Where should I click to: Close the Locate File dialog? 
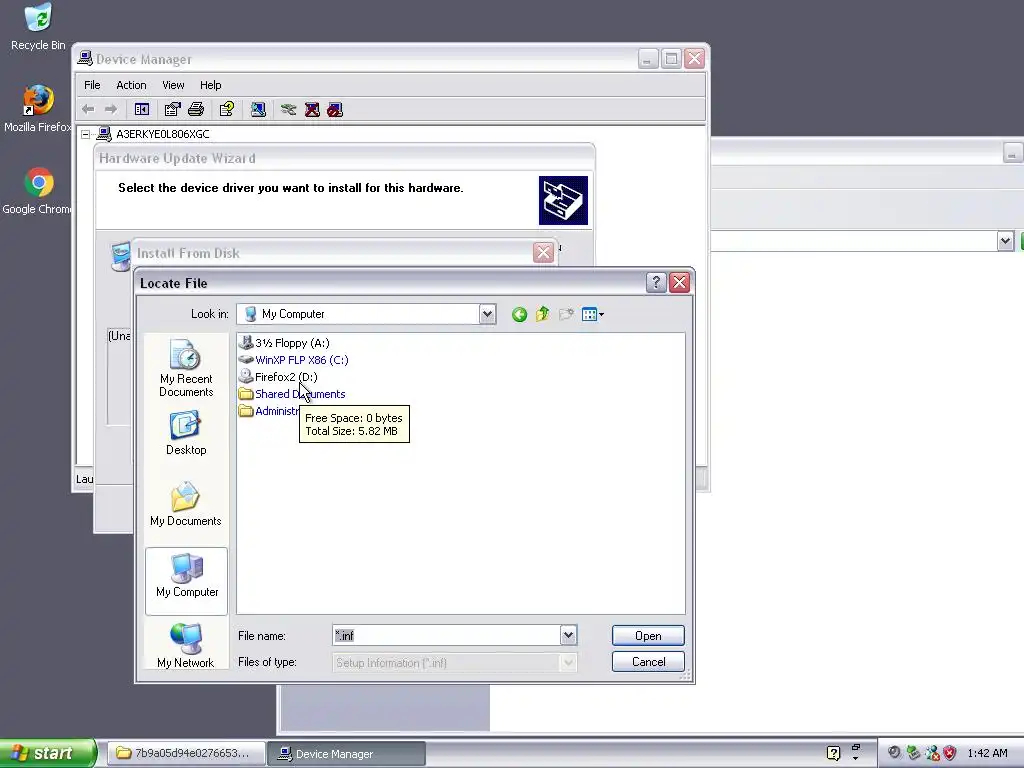pos(679,282)
